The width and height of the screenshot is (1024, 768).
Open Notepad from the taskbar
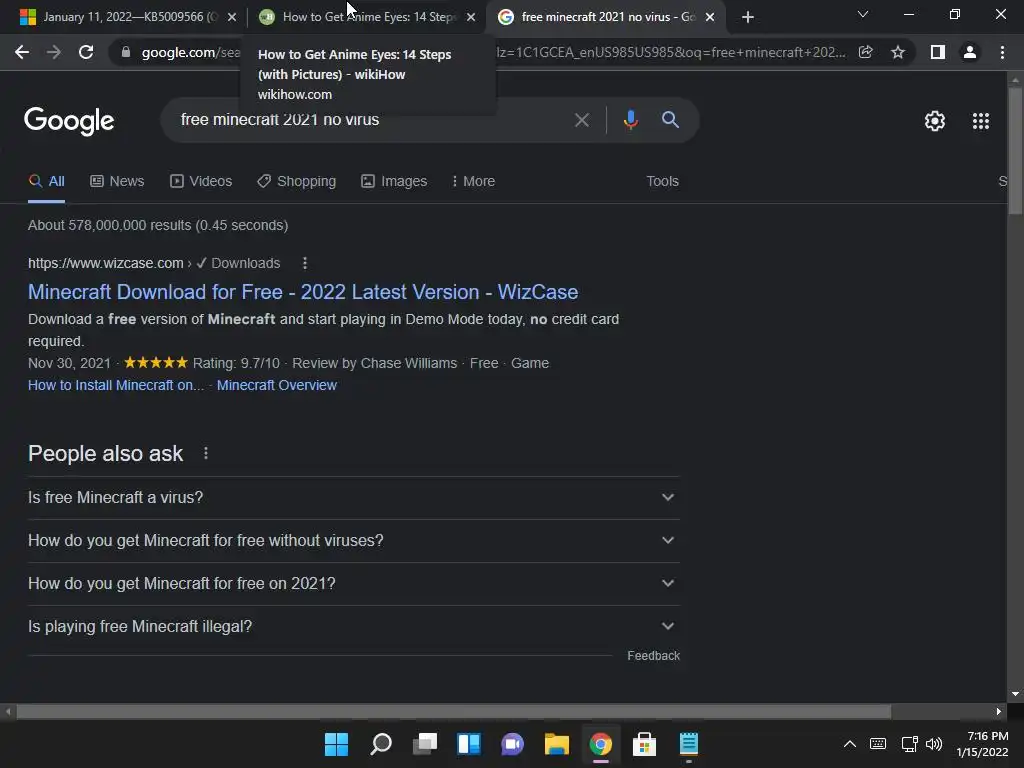click(688, 744)
